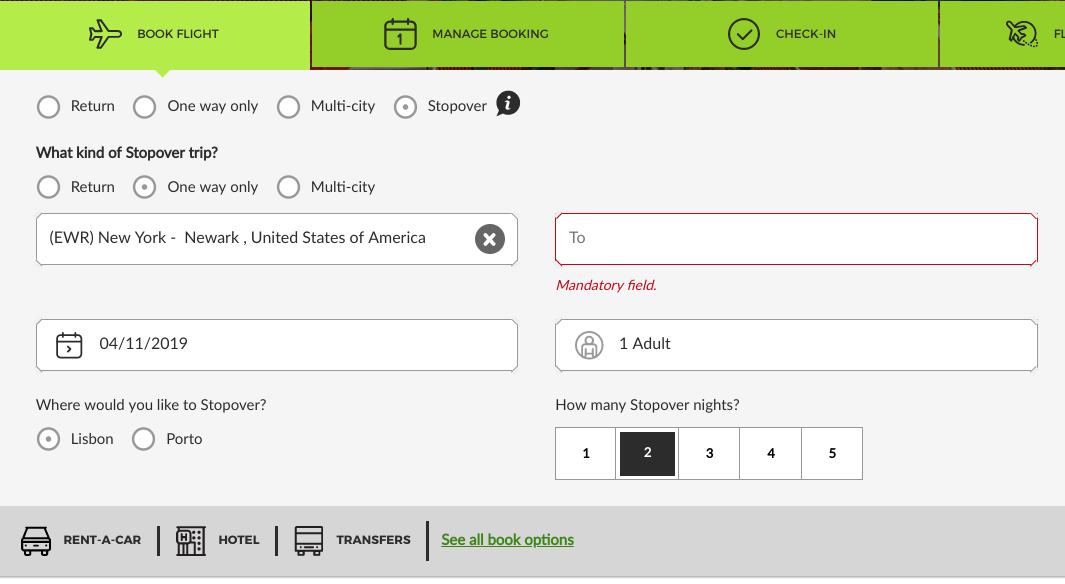
Task: Click the Check-in checkmark icon
Action: pyautogui.click(x=743, y=34)
